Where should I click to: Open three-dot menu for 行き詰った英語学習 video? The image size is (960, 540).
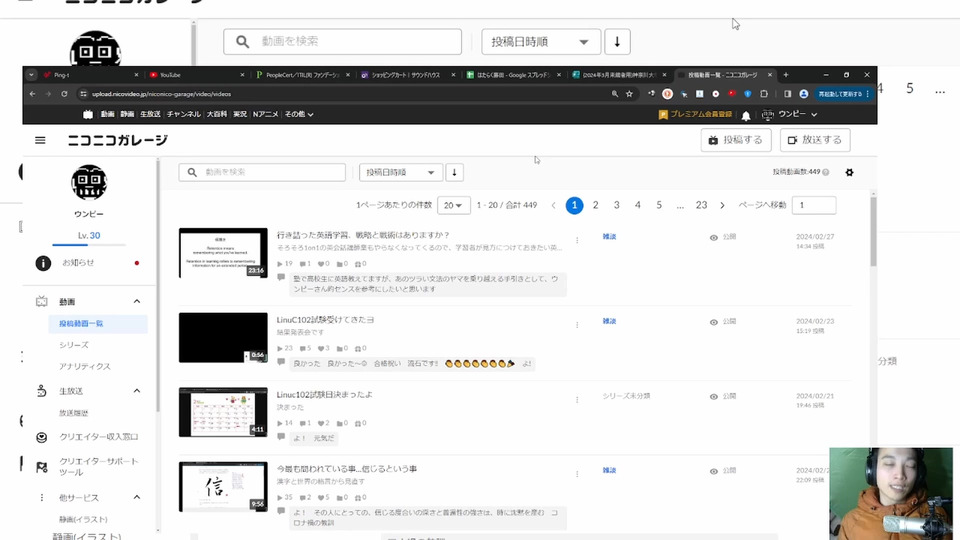click(x=577, y=240)
